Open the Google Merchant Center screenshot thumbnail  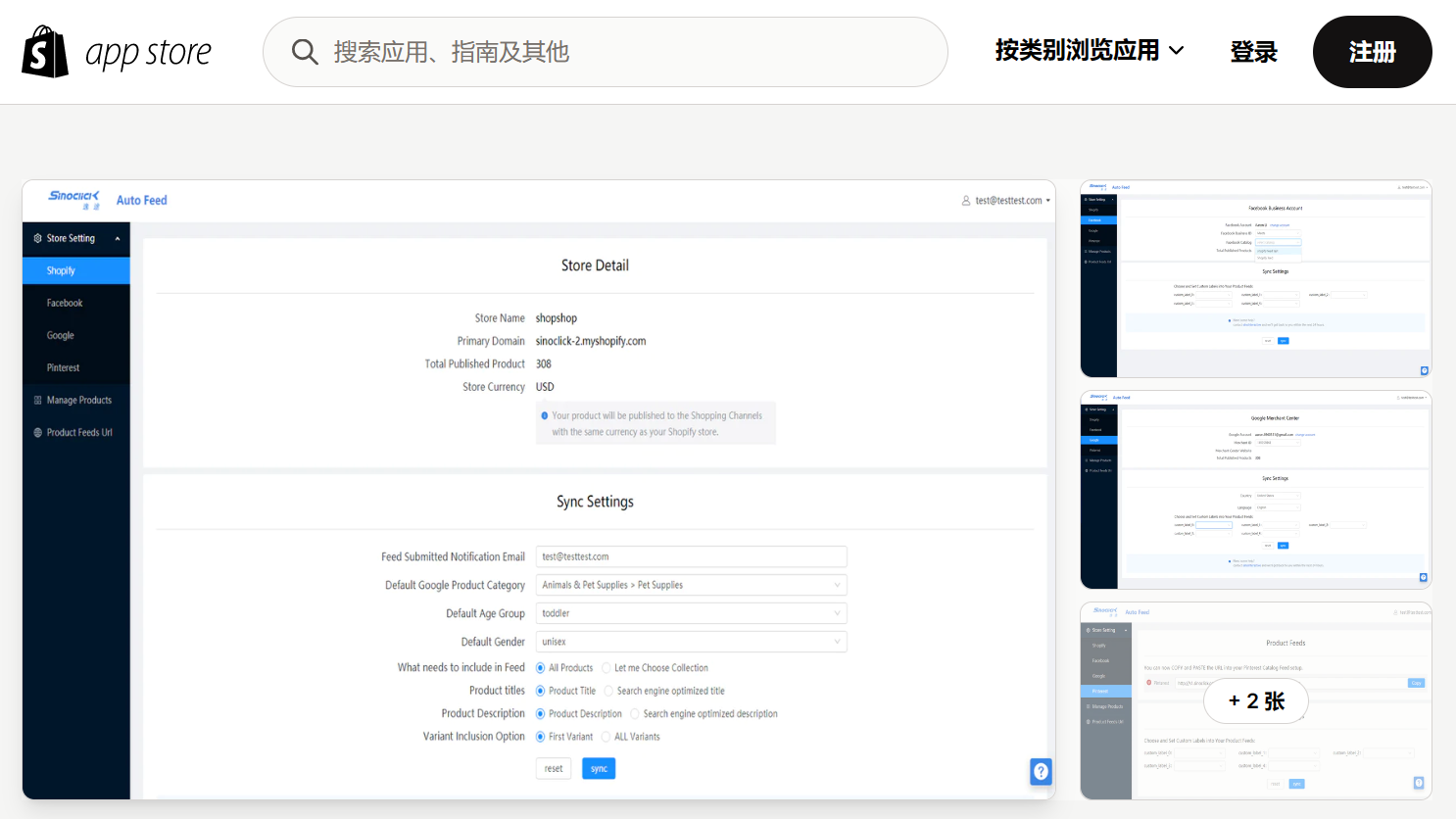click(x=1255, y=489)
